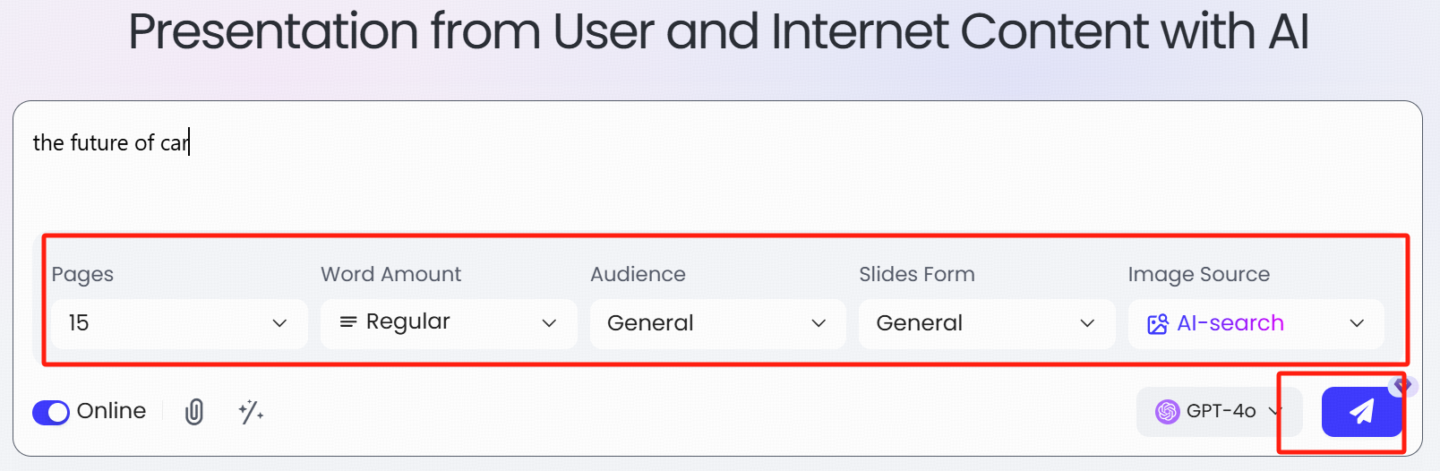This screenshot has height=471, width=1440.
Task: Expand the Word Amount dropdown chevron
Action: (x=549, y=323)
